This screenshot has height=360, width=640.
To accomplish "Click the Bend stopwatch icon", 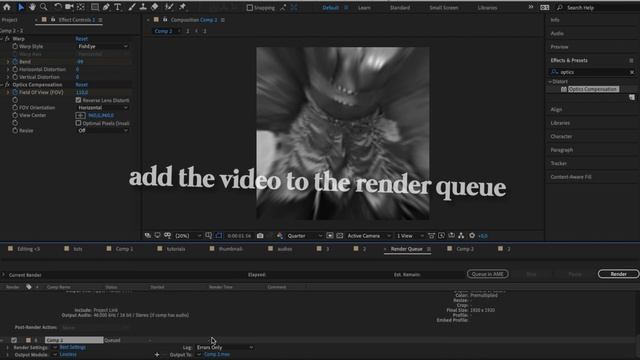I will pos(15,62).
